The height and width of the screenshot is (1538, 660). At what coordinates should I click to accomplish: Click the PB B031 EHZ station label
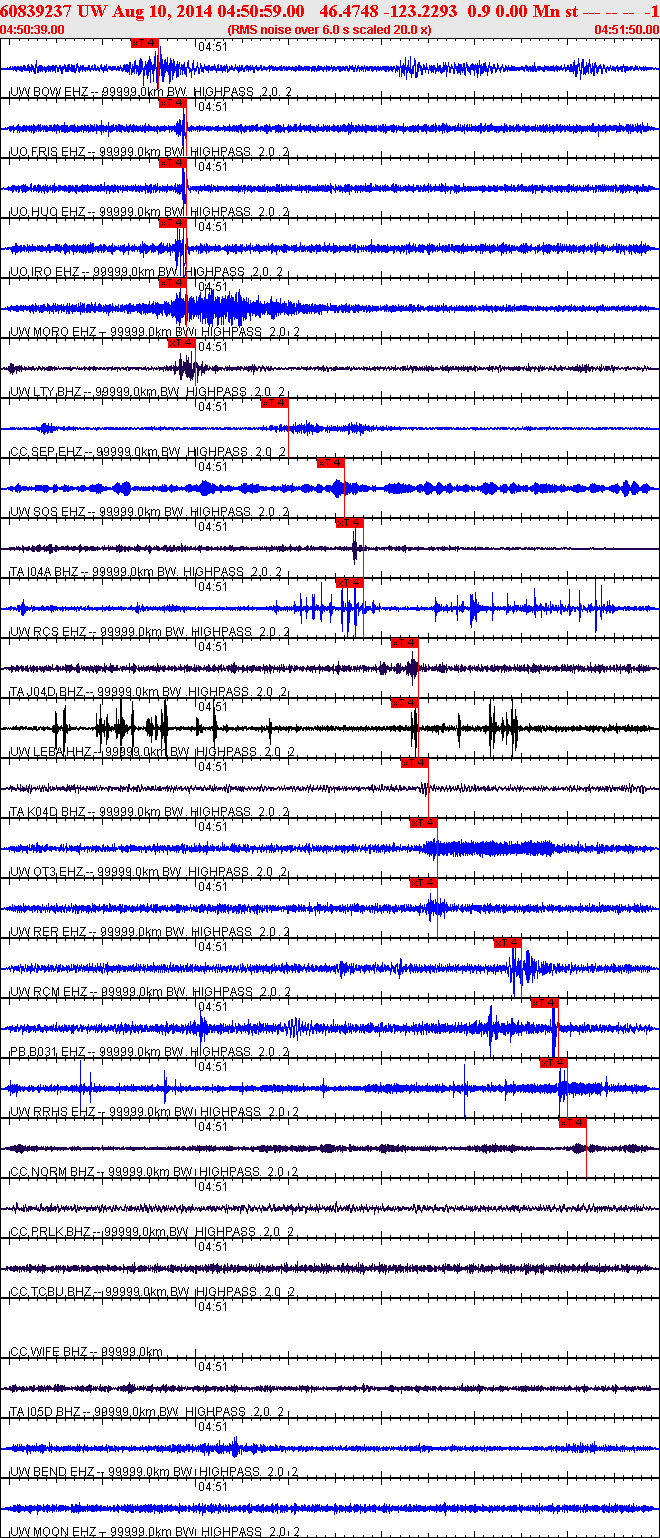coord(47,1052)
